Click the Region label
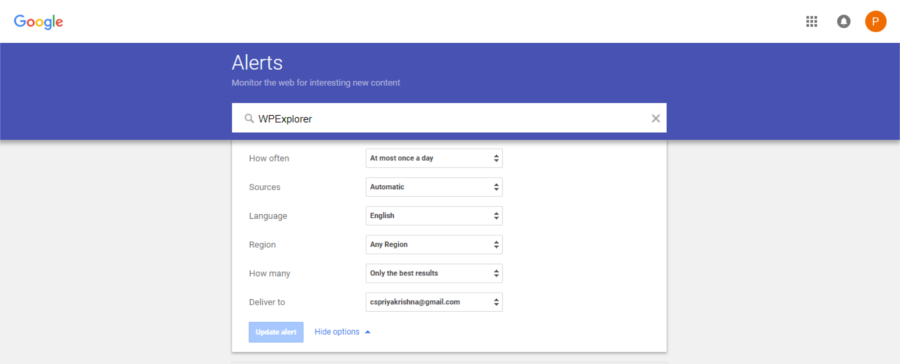The image size is (900, 364). click(x=262, y=245)
